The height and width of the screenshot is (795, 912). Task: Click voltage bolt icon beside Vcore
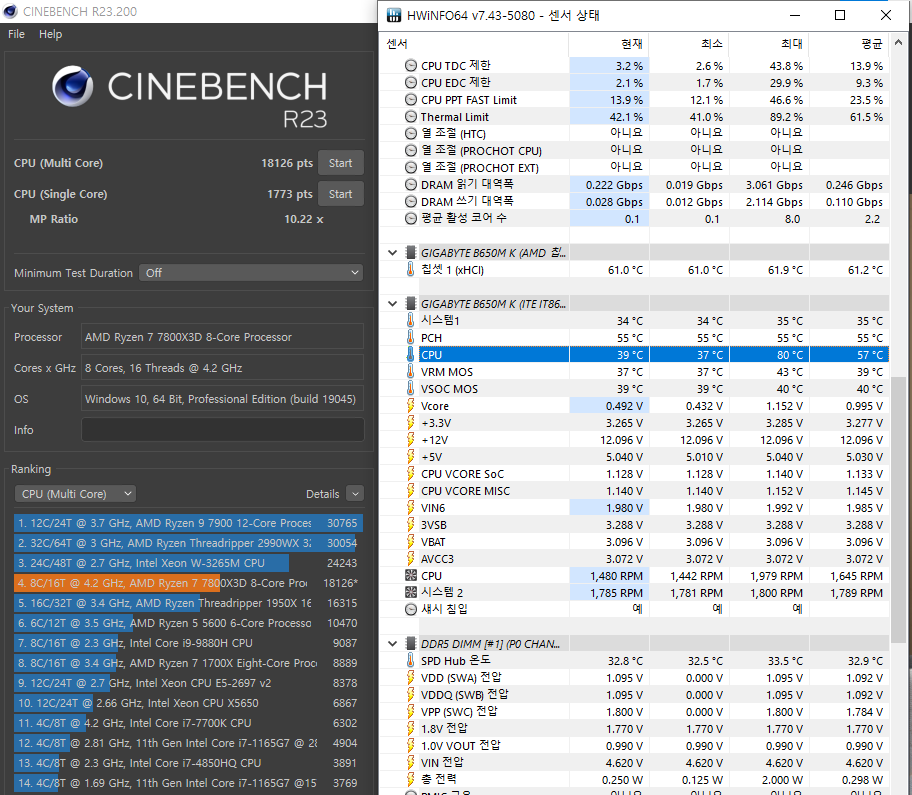(x=411, y=406)
